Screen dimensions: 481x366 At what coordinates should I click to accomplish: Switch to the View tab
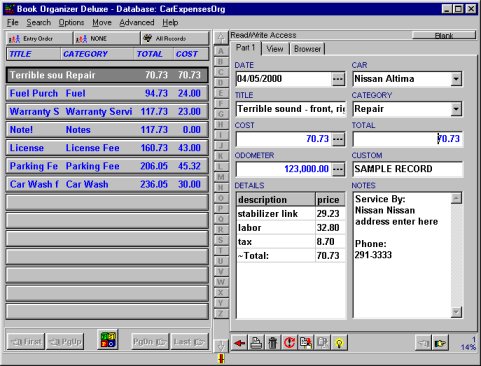(x=275, y=49)
